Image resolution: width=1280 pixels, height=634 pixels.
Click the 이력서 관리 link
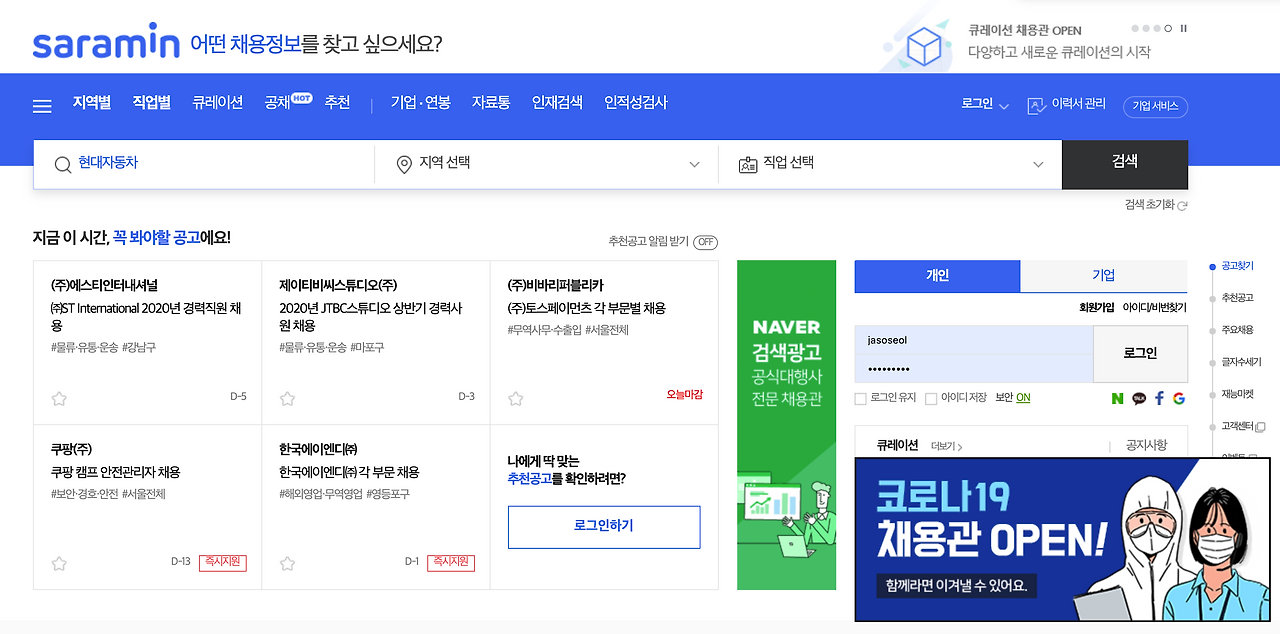pos(1078,104)
